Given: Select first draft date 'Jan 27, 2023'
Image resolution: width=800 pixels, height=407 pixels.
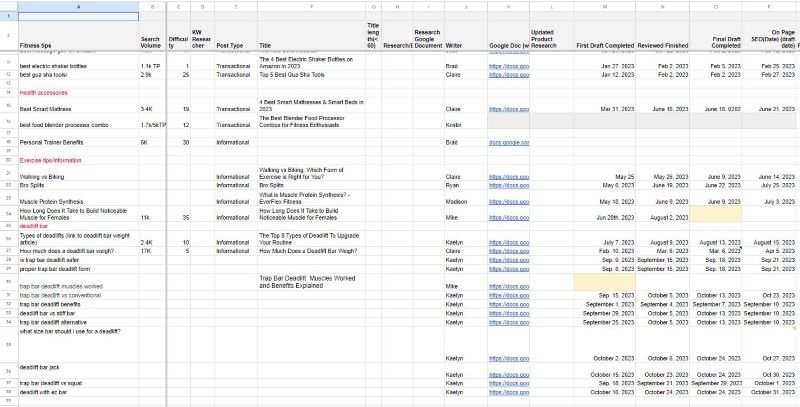Looking at the screenshot, I should tap(605, 63).
